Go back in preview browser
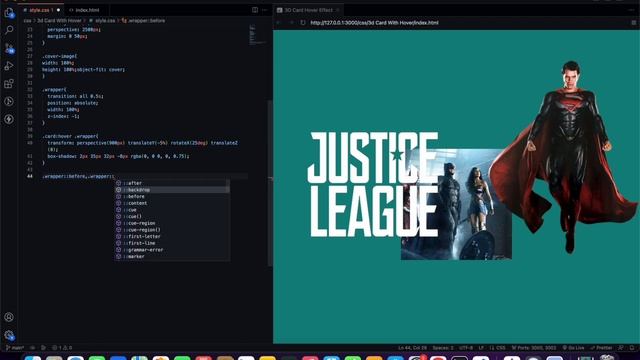The width and height of the screenshot is (640, 360). pyautogui.click(x=279, y=23)
